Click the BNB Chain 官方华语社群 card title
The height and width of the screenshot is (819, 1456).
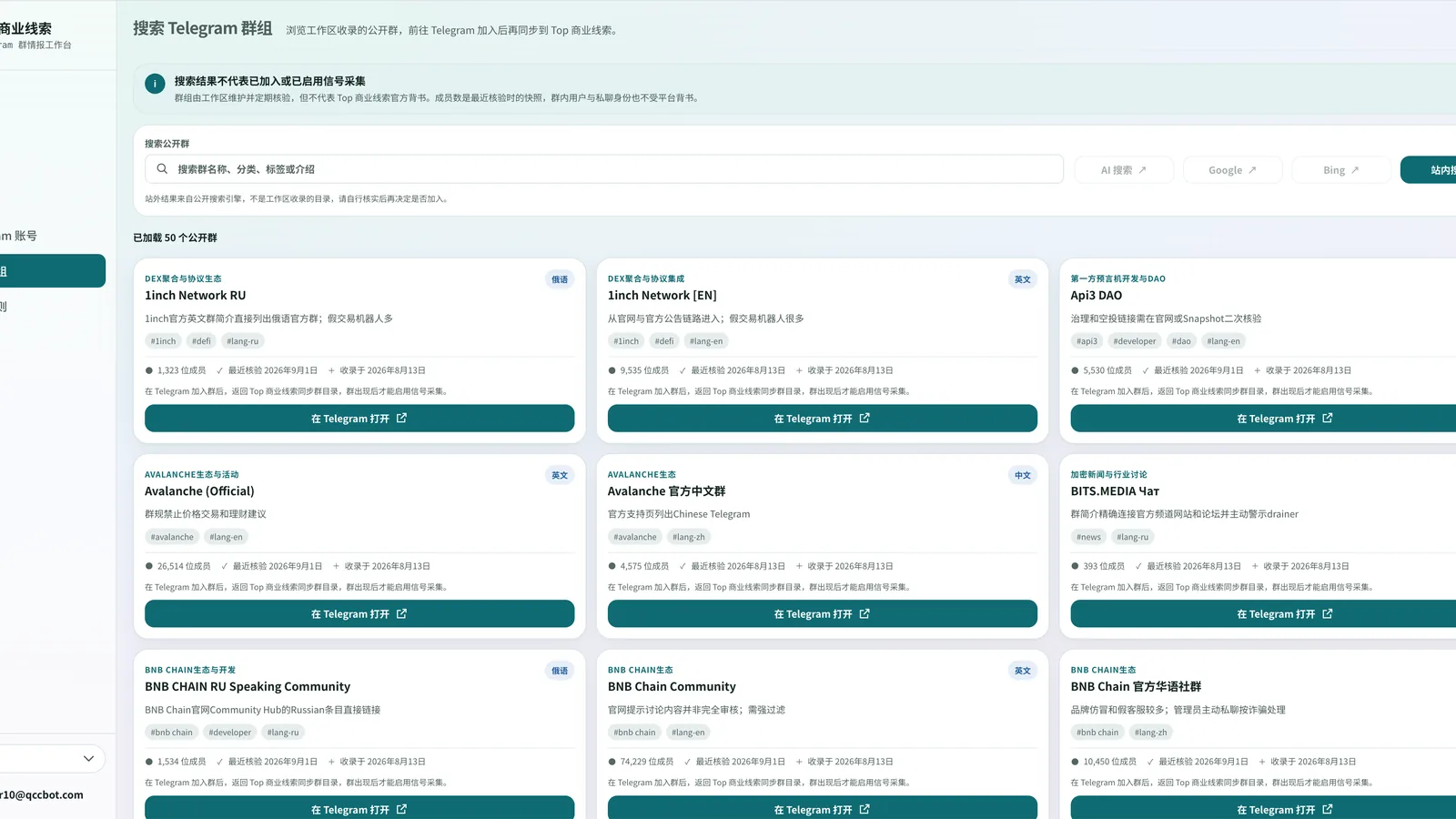click(x=1137, y=687)
